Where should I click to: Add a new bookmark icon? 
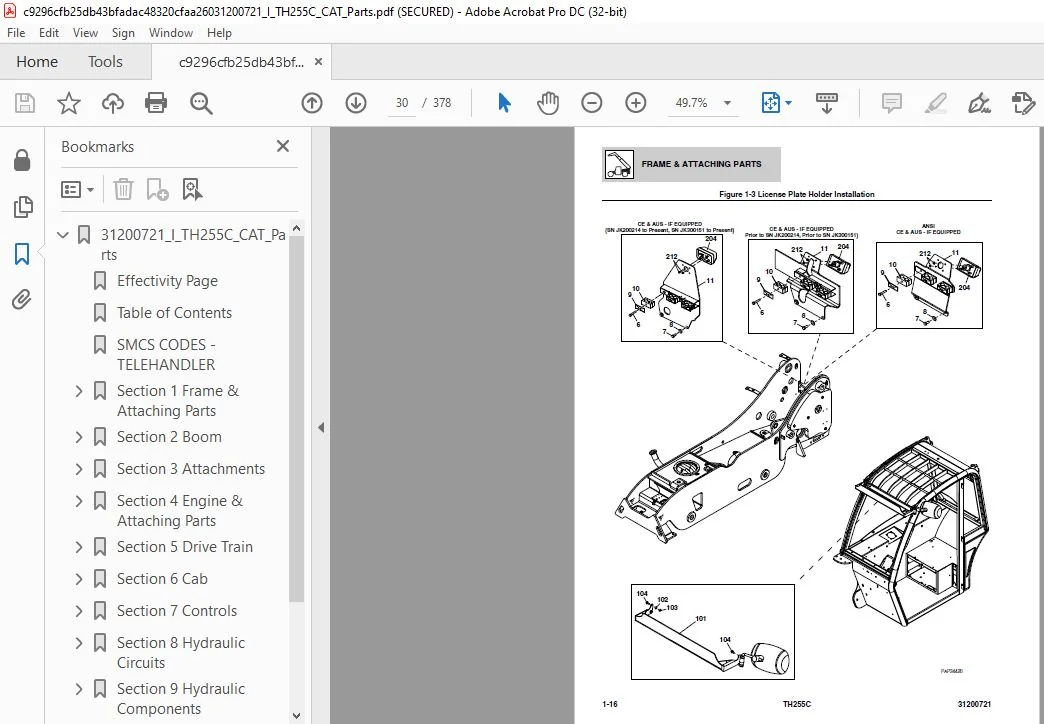coord(158,190)
